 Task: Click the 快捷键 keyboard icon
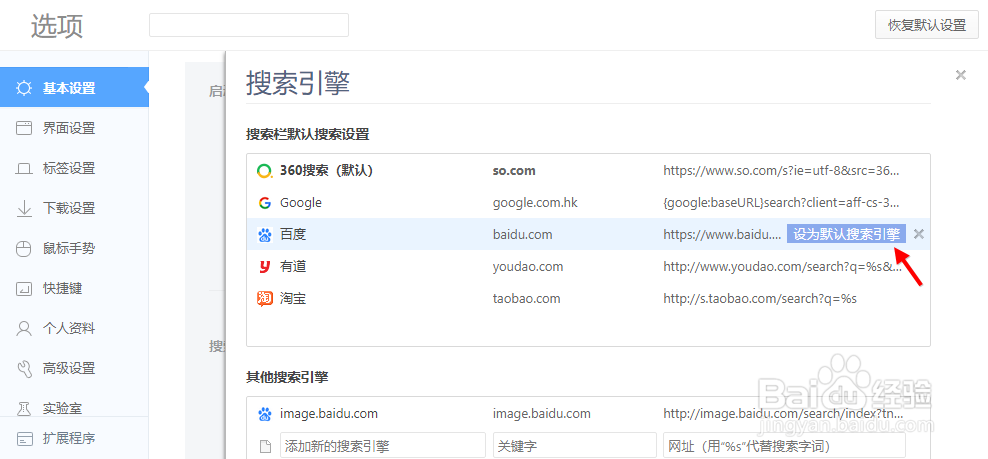click(x=24, y=289)
